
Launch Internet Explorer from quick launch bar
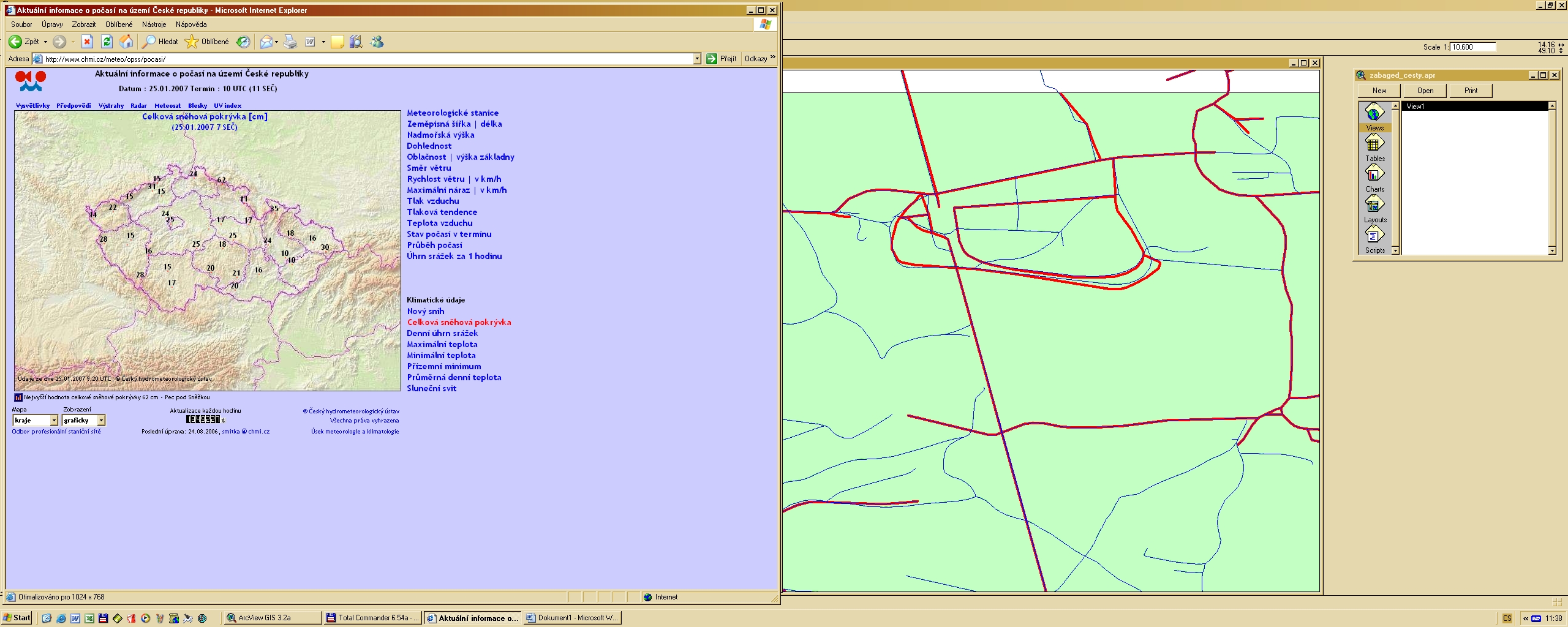tap(61, 618)
